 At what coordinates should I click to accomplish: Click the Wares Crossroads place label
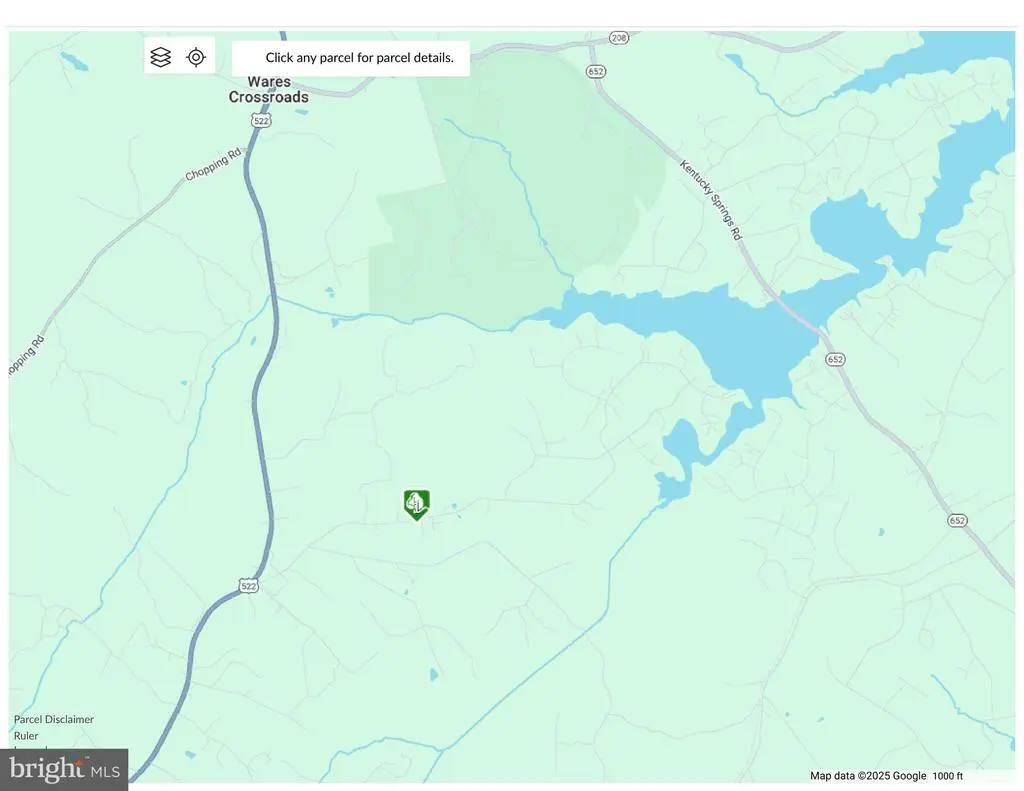(268, 90)
